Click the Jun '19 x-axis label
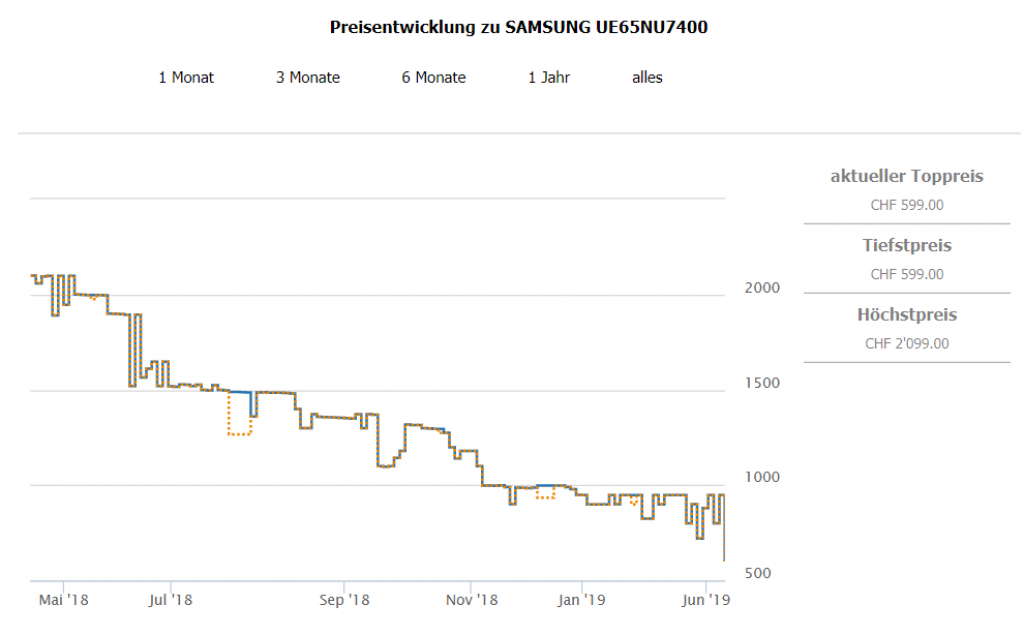This screenshot has width=1024, height=635. pyautogui.click(x=705, y=600)
